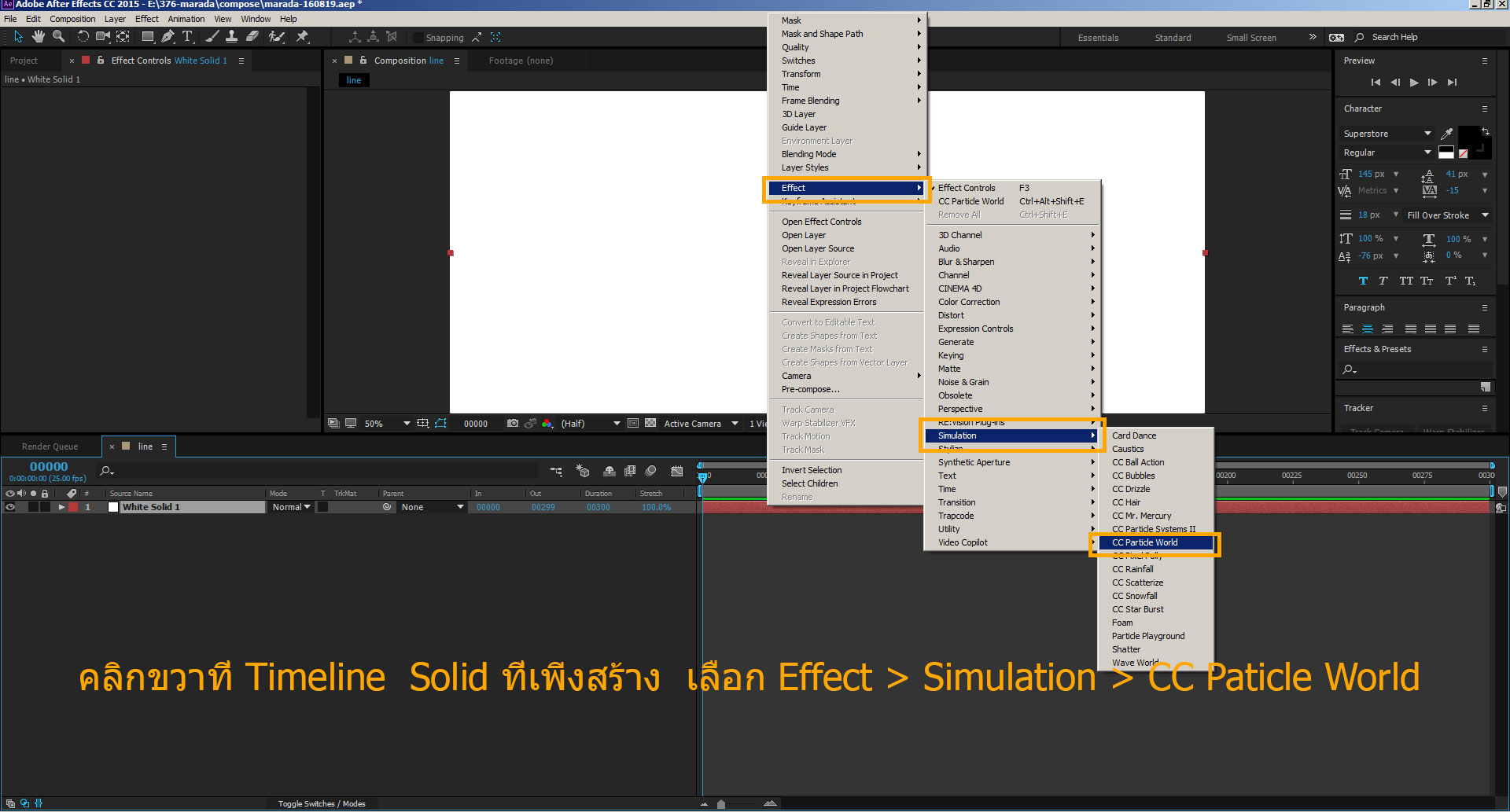The image size is (1510, 812).
Task: Expand the White Solid 1 layer properties
Action: click(x=61, y=508)
